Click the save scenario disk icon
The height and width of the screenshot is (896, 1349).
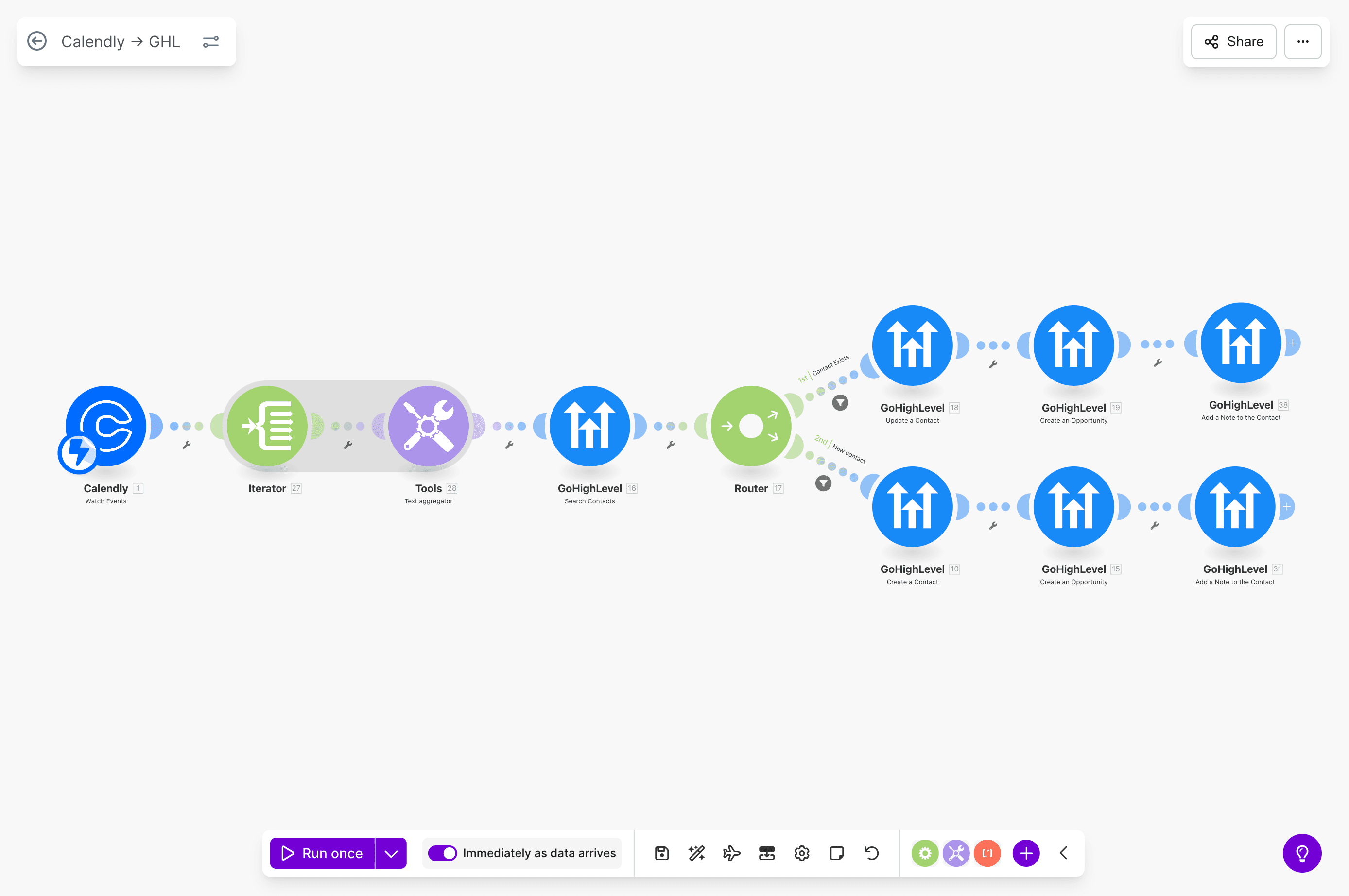click(x=662, y=853)
